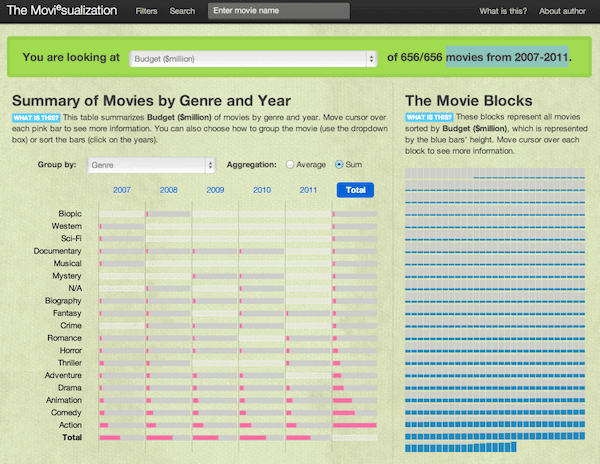This screenshot has width=600, height=464.
Task: Click the Animation row's 2011 bar
Action: click(x=289, y=400)
